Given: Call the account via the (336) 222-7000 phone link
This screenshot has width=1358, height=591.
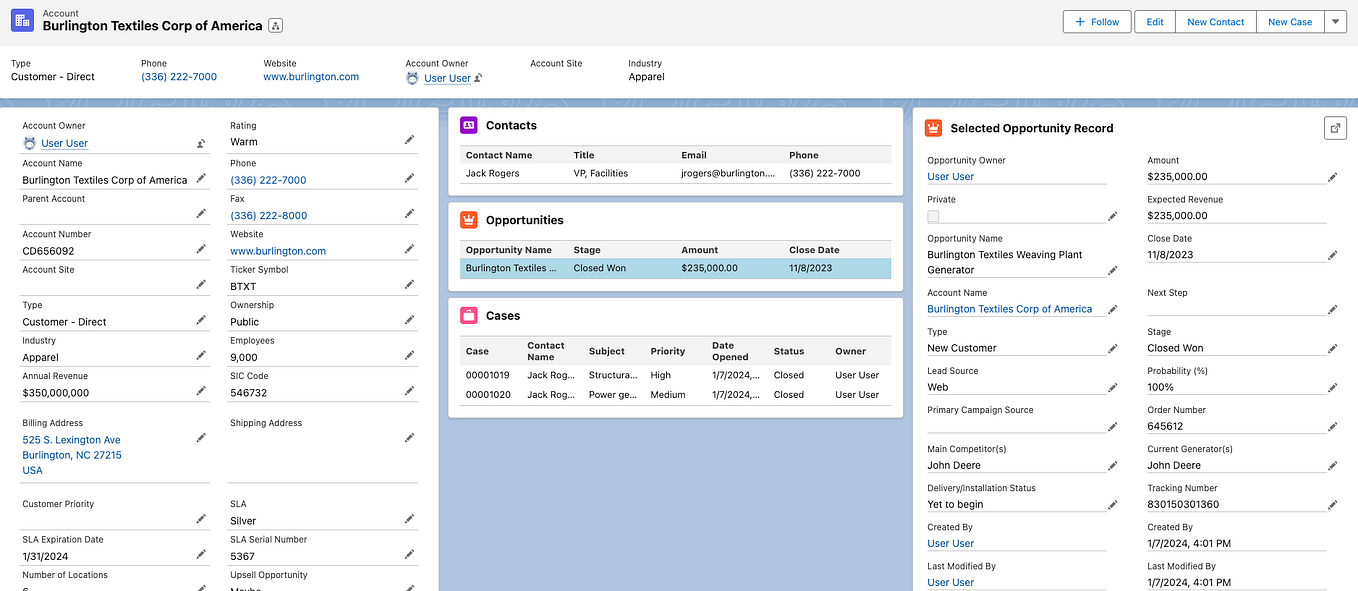Looking at the screenshot, I should (x=178, y=76).
